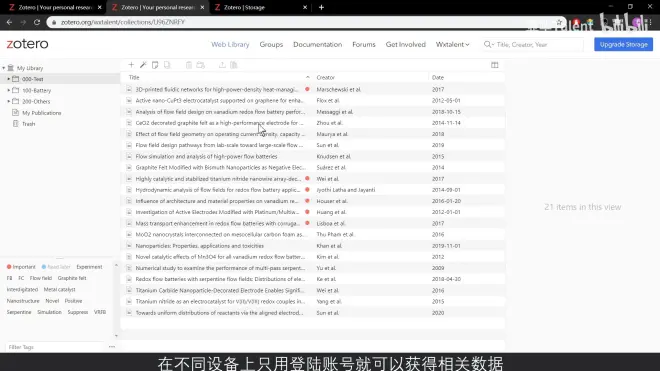Viewport: 660px width, 371px height.
Task: Click the Add by Identifier wand icon
Action: (143, 65)
